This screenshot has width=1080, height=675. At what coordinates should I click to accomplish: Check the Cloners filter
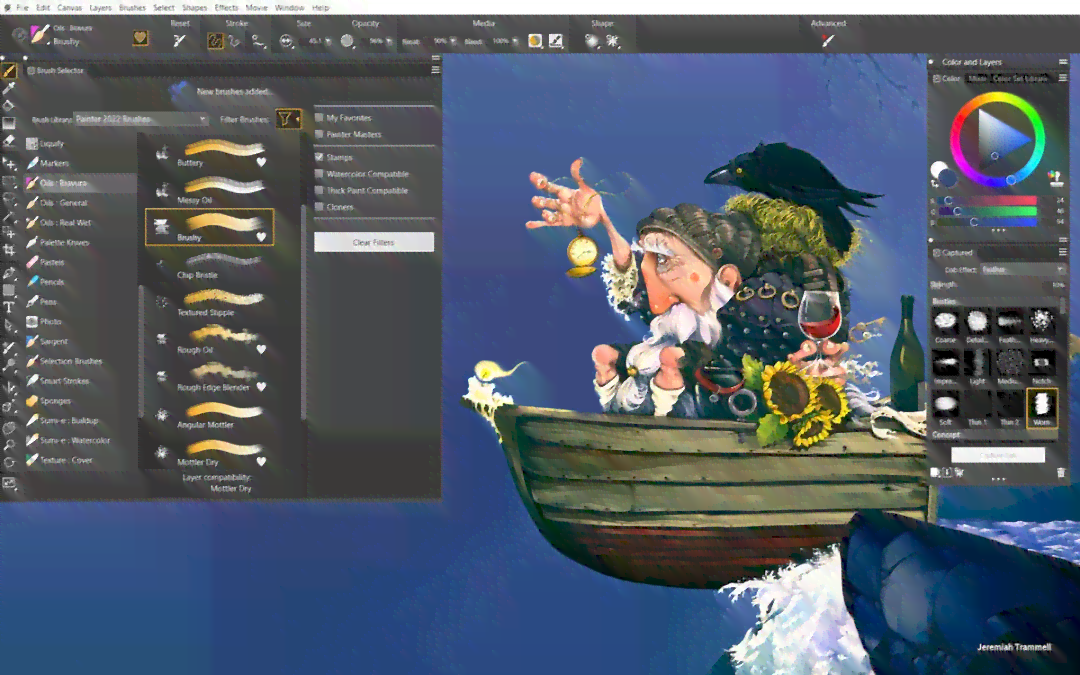(319, 207)
